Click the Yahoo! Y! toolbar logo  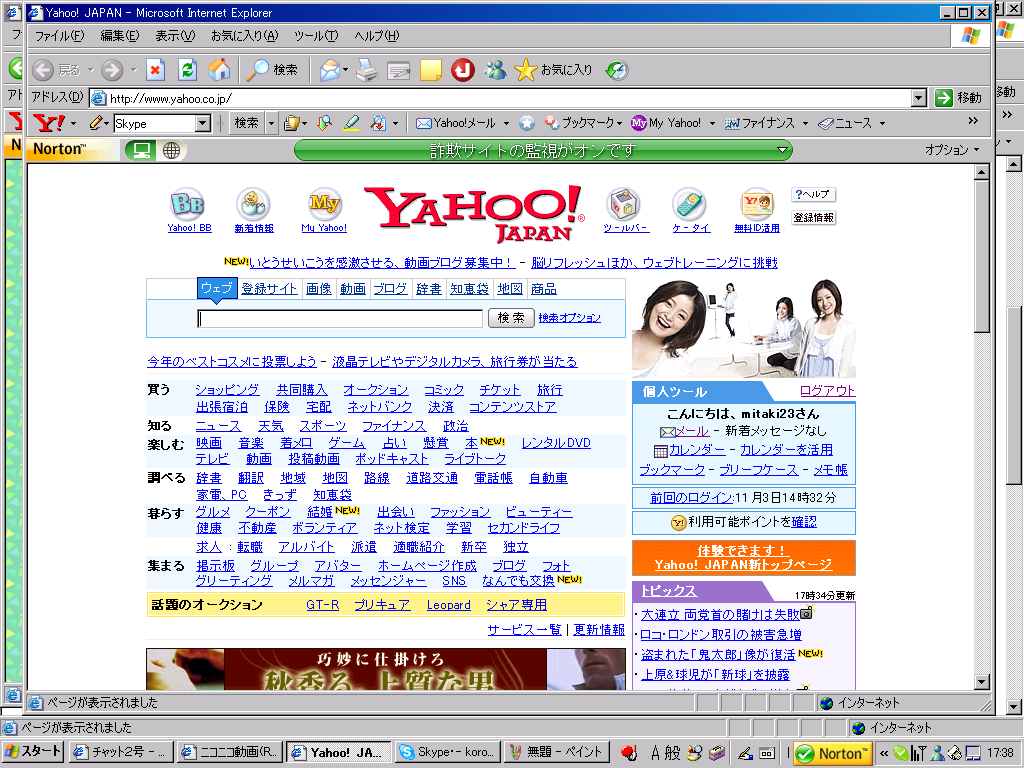(x=49, y=123)
